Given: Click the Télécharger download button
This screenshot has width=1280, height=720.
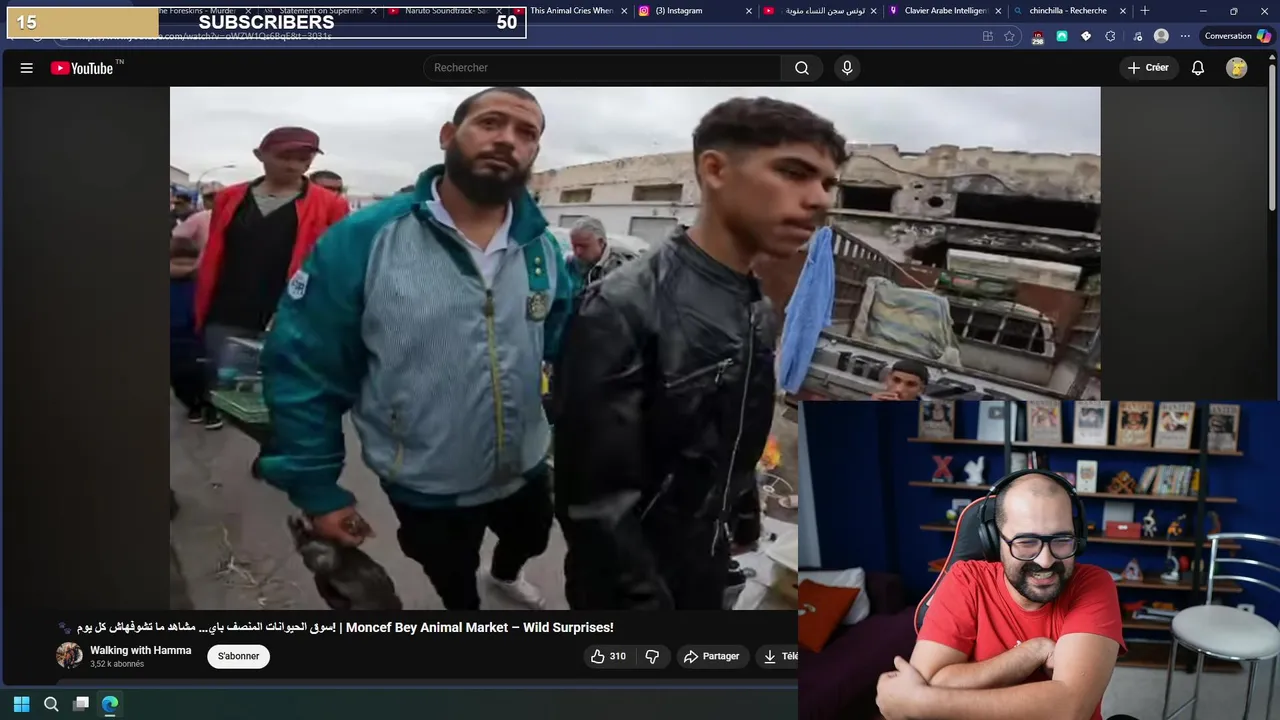Looking at the screenshot, I should click(x=779, y=656).
